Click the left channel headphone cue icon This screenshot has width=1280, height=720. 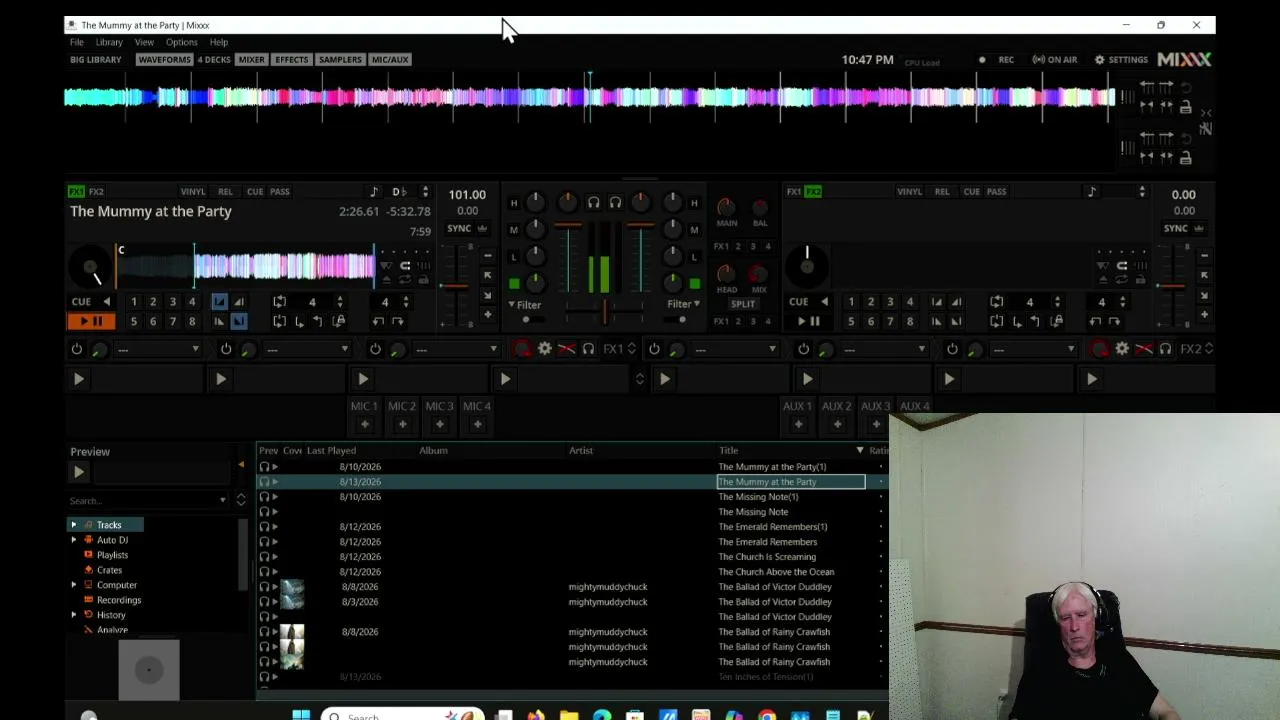[x=593, y=203]
